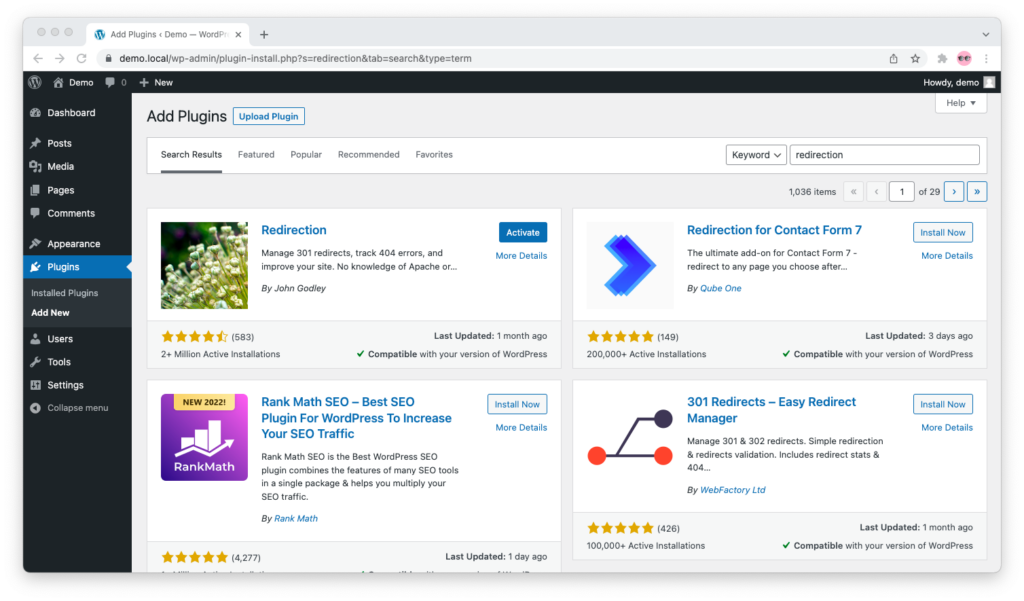Click the Qube One author link
This screenshot has width=1024, height=601.
pyautogui.click(x=720, y=288)
